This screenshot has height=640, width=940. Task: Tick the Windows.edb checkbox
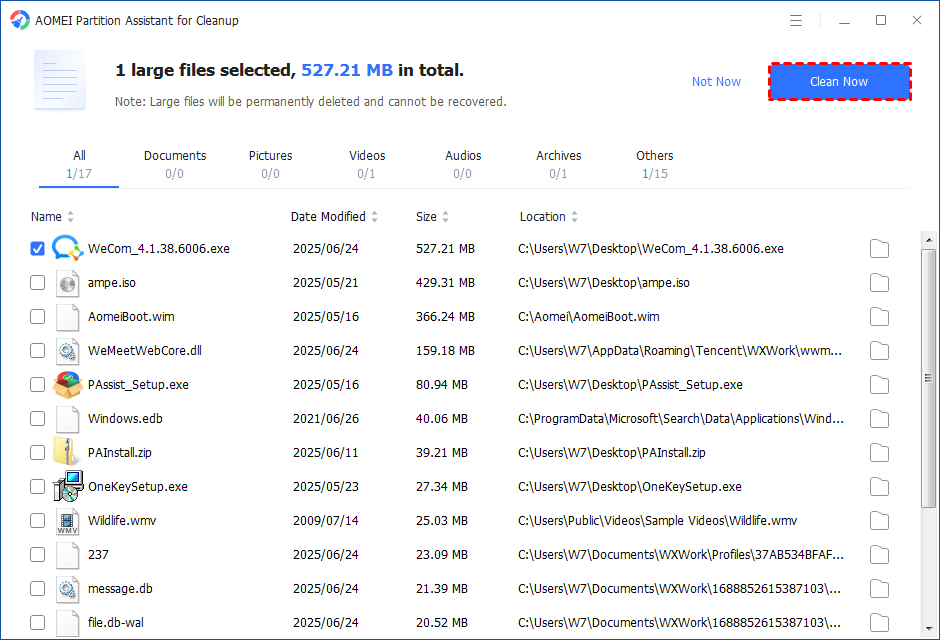(37, 418)
